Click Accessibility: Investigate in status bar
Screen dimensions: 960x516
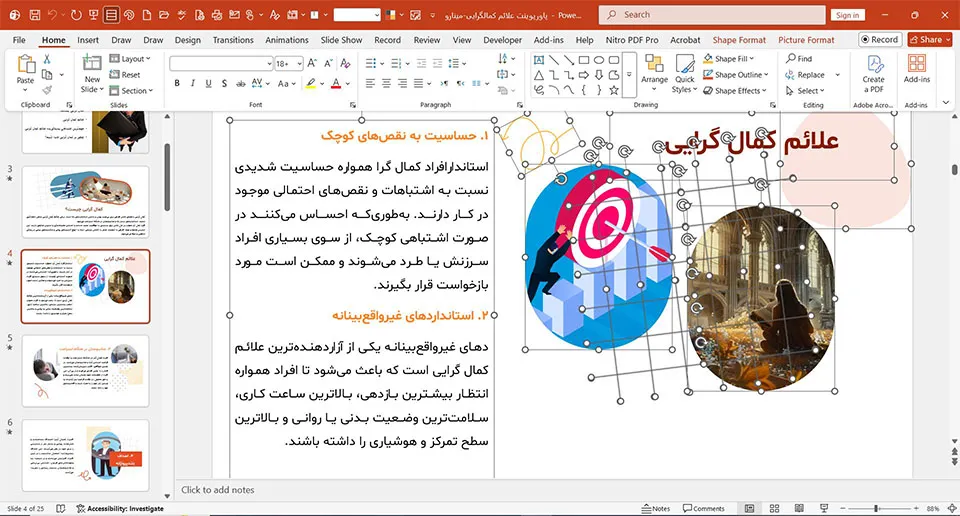tap(120, 509)
